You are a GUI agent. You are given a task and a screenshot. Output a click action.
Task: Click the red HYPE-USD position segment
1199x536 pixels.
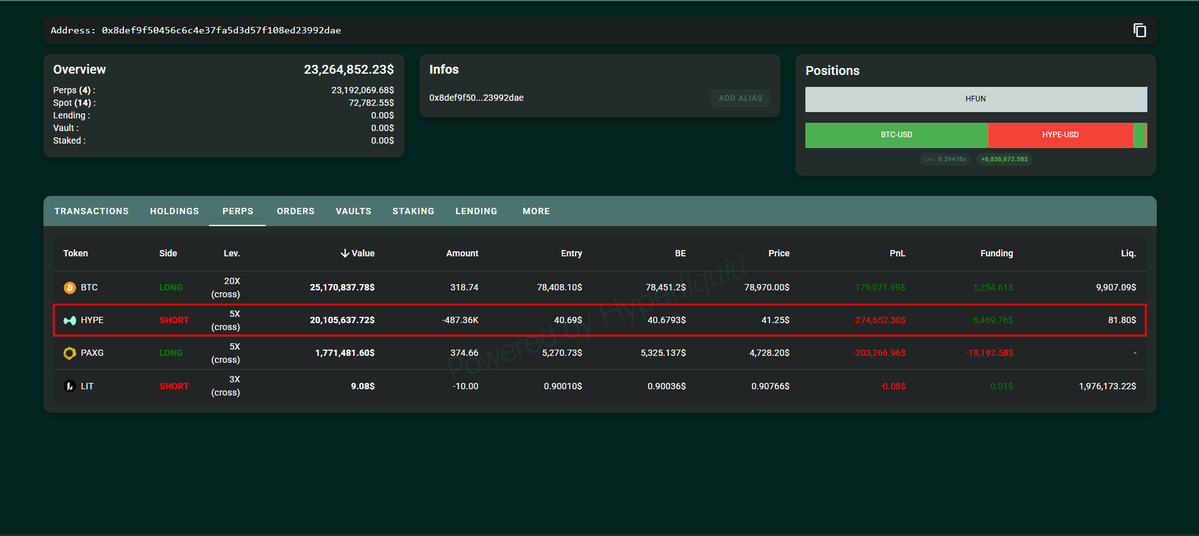click(1060, 135)
